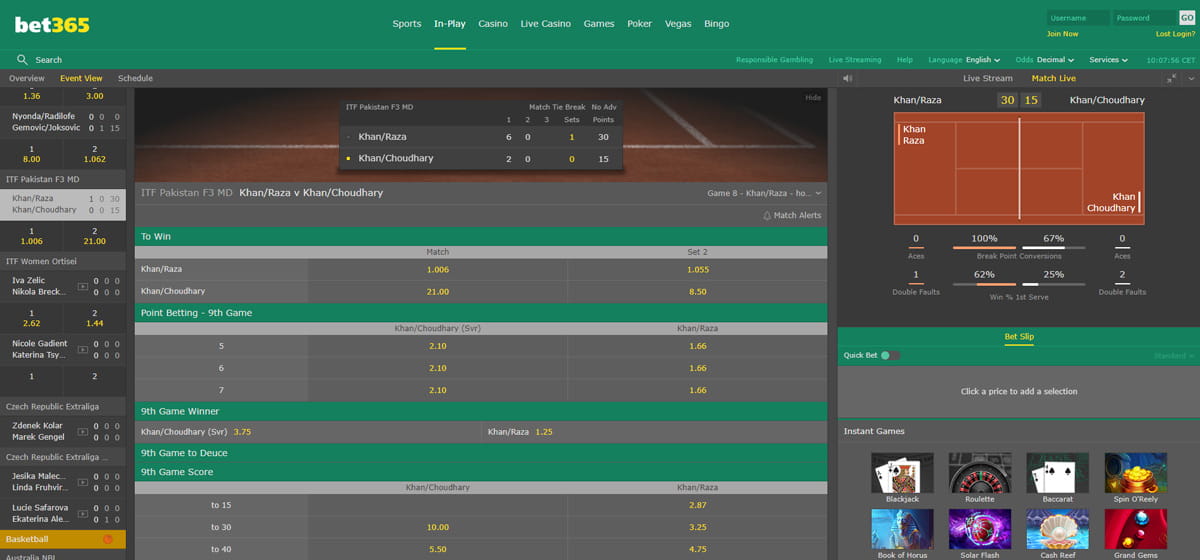Image resolution: width=1200 pixels, height=560 pixels.
Task: Mute audio with the speaker icon
Action: tap(848, 78)
